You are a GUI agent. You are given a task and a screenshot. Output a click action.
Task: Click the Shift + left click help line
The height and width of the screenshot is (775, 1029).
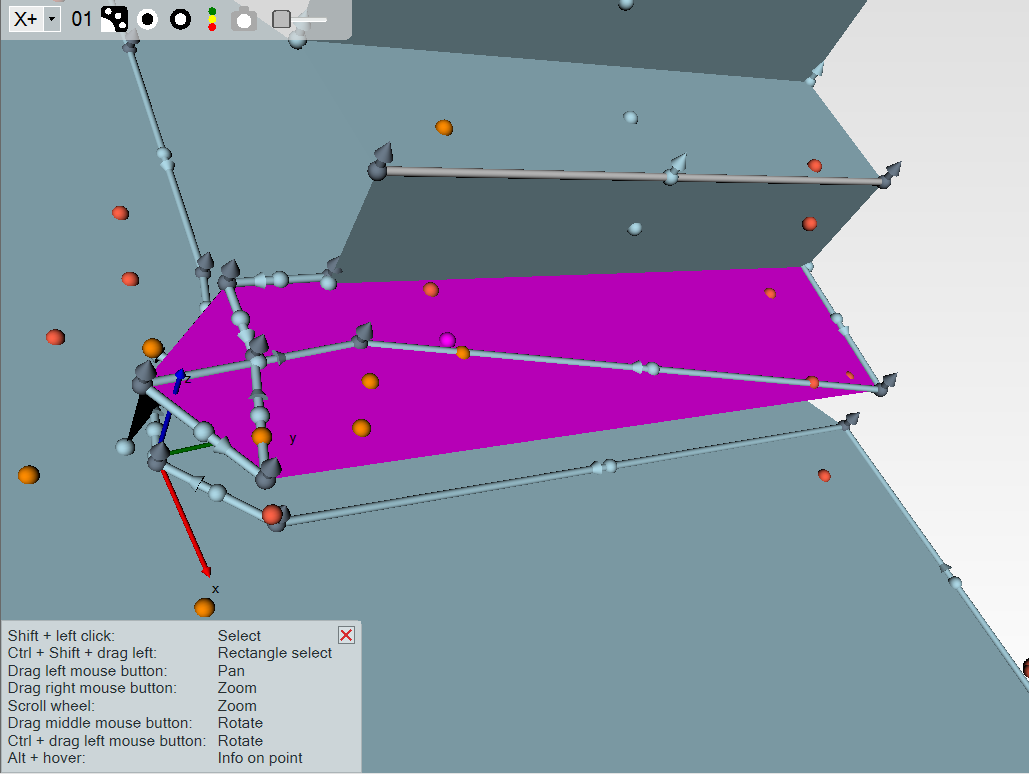(x=61, y=636)
